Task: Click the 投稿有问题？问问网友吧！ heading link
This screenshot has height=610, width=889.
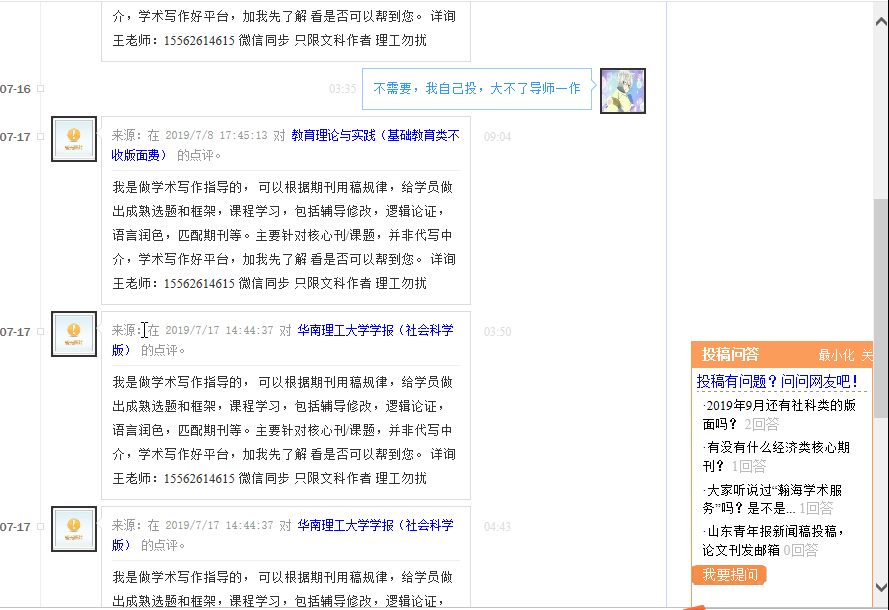Action: click(777, 381)
